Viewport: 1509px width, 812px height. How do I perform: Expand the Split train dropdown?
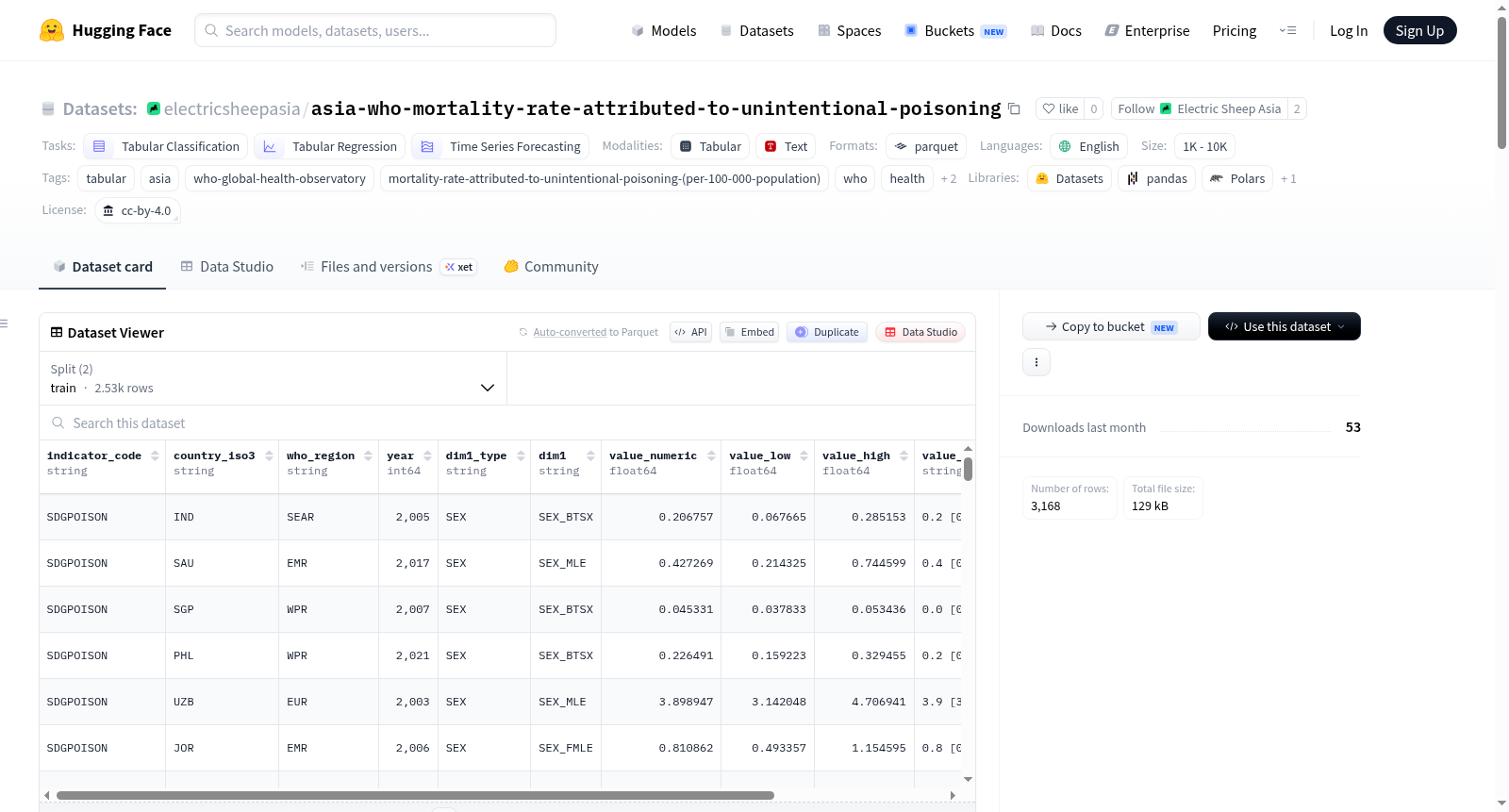273,378
